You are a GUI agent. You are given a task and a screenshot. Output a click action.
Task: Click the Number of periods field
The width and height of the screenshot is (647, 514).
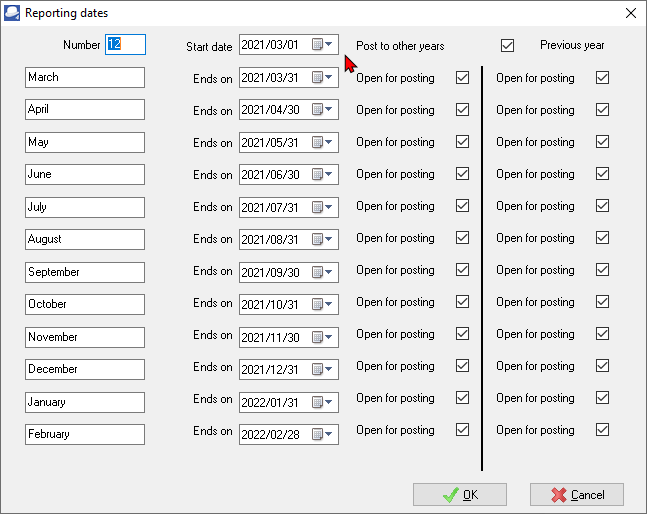coord(125,45)
